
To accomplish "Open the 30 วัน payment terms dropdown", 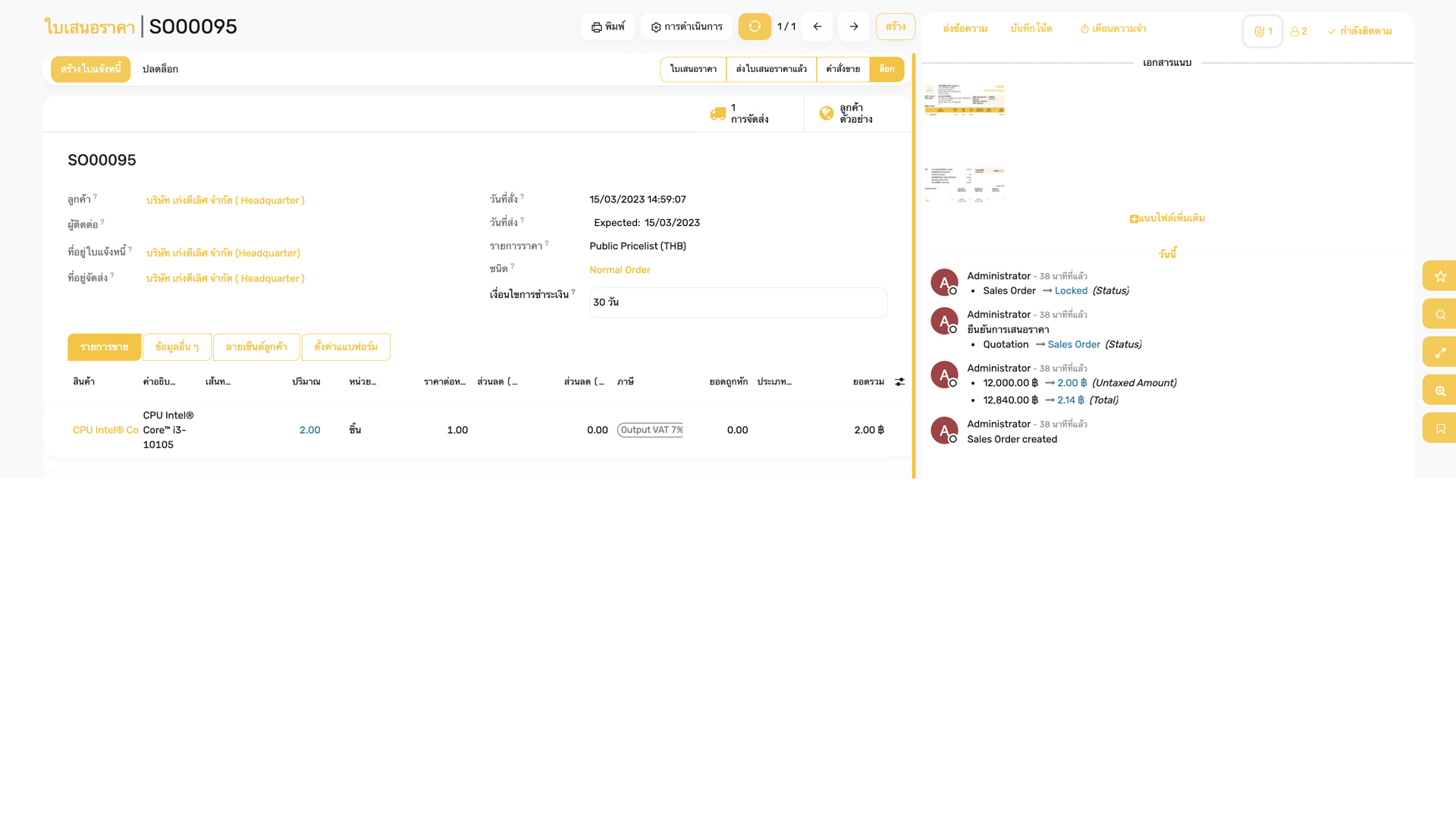I will [738, 302].
